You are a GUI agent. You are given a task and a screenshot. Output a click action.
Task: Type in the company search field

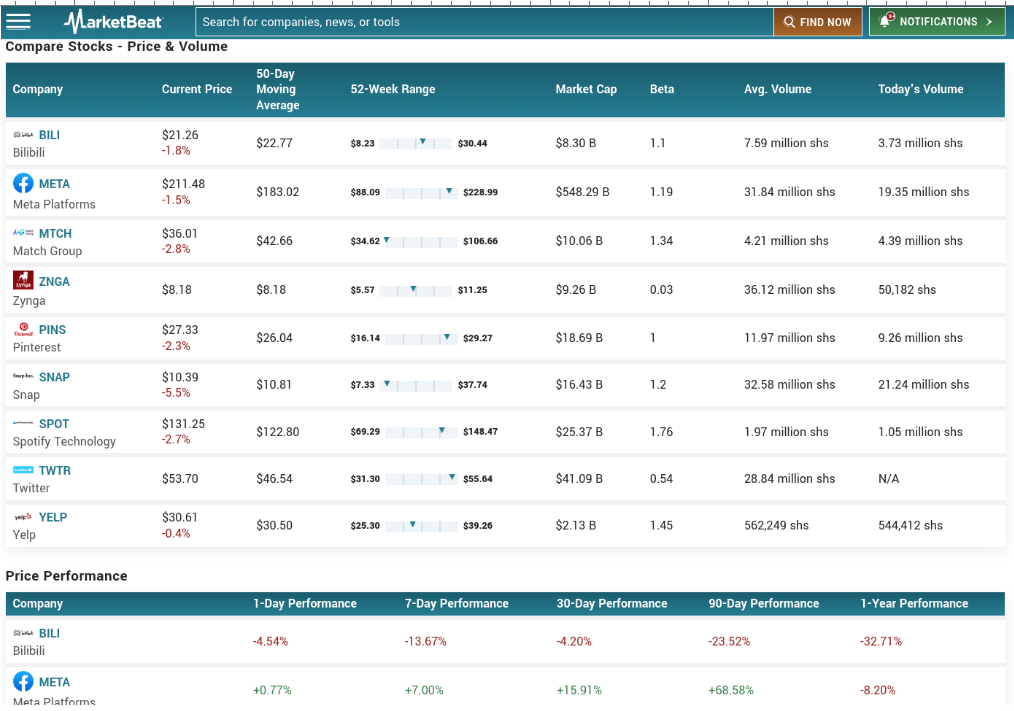(483, 21)
